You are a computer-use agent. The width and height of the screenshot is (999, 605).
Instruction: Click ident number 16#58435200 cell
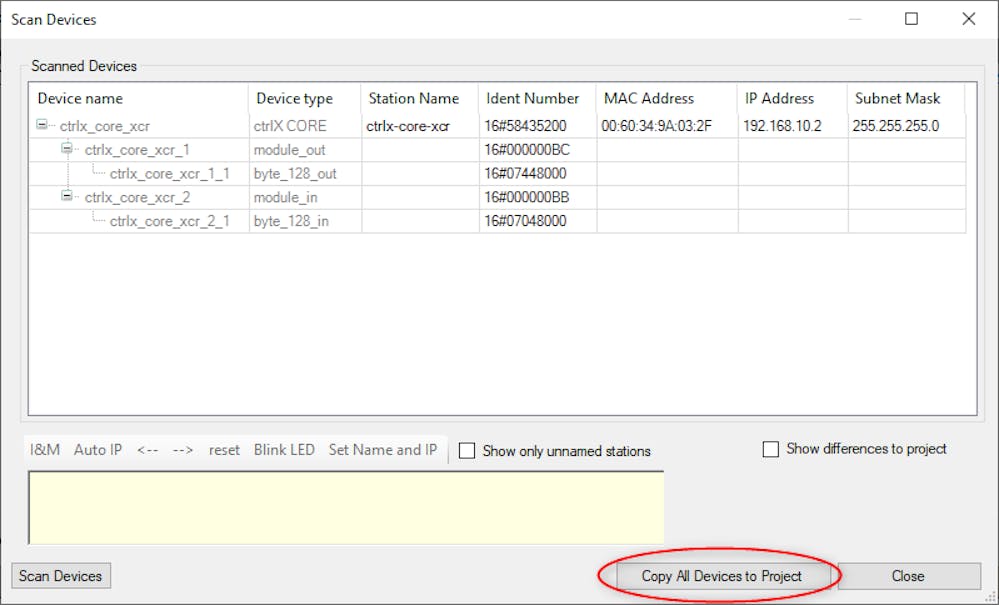click(538, 126)
